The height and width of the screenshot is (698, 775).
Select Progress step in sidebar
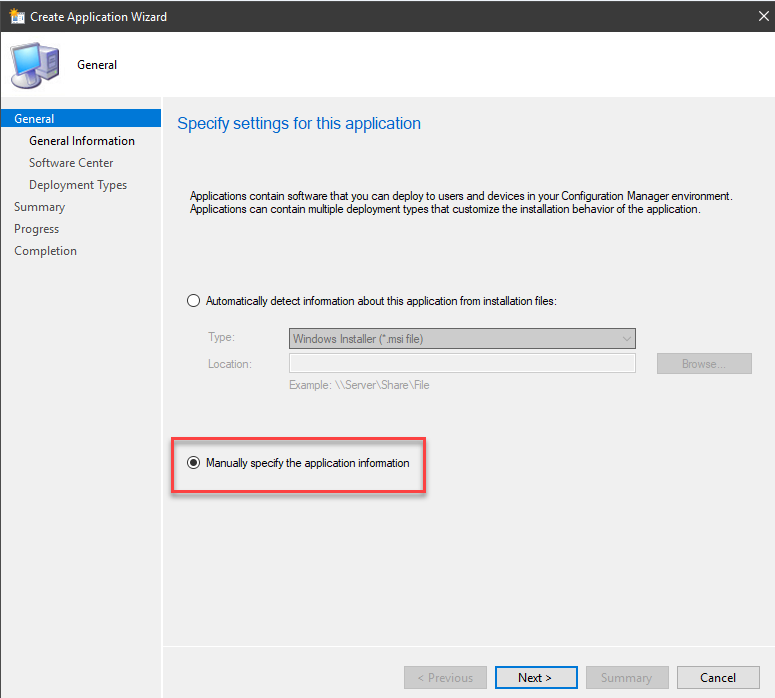36,229
